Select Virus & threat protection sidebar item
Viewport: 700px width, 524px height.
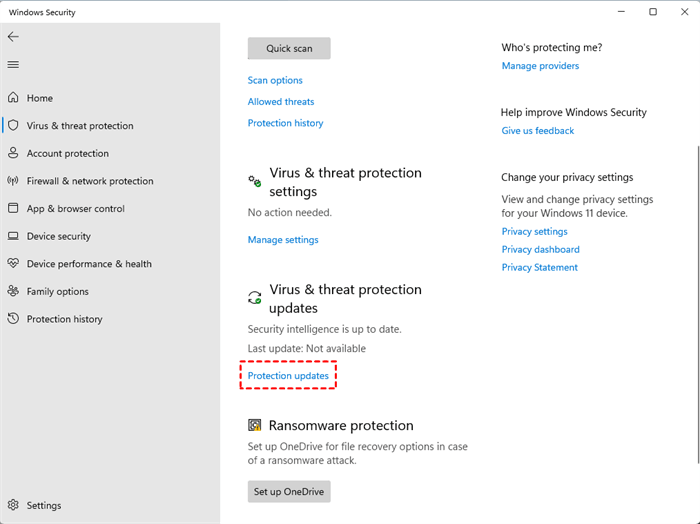coord(79,126)
